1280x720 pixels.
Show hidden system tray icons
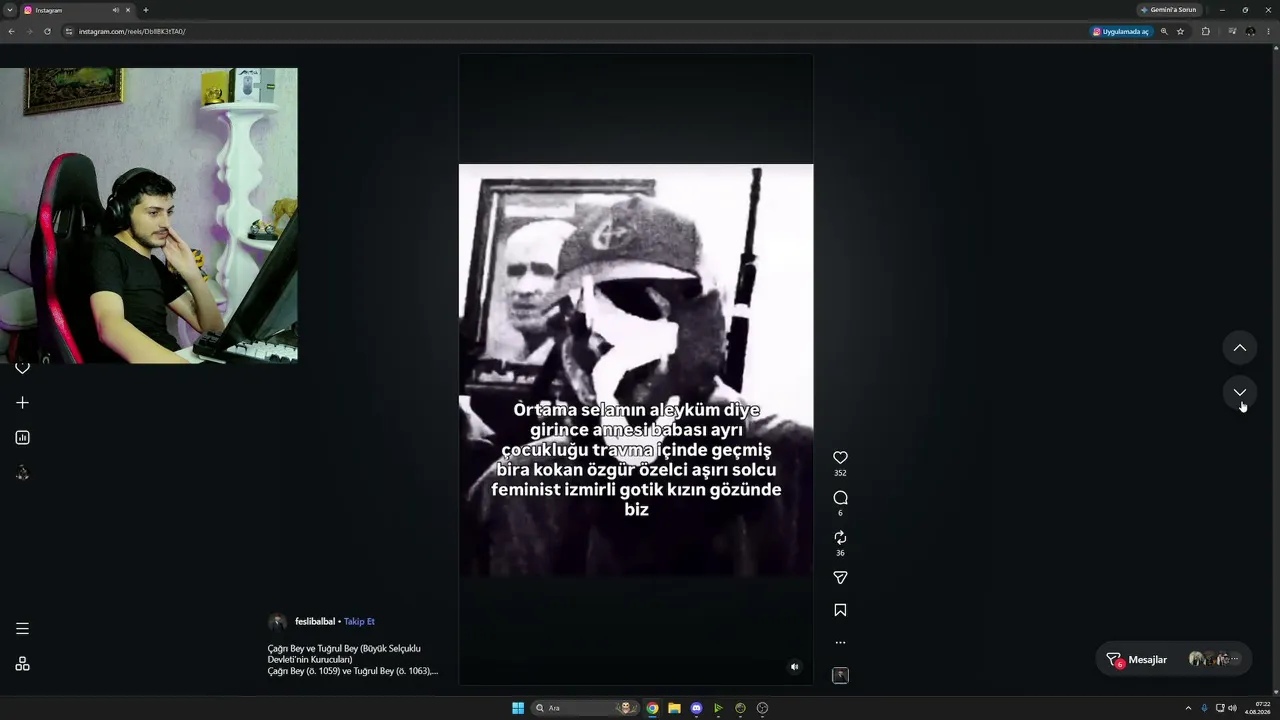coord(1189,708)
